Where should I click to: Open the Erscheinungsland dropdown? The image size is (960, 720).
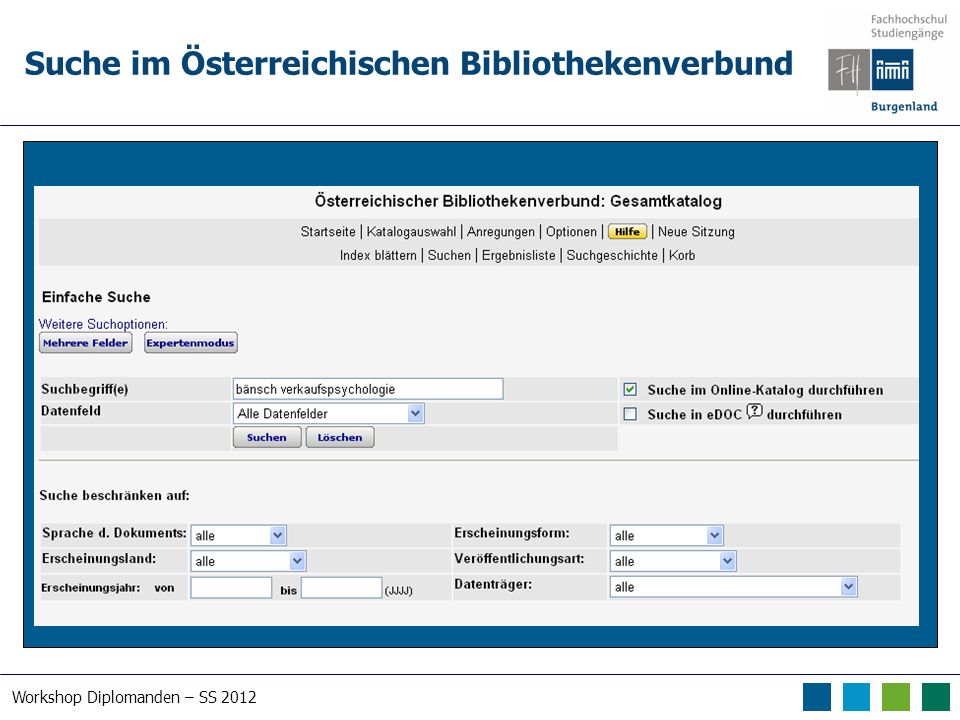248,561
